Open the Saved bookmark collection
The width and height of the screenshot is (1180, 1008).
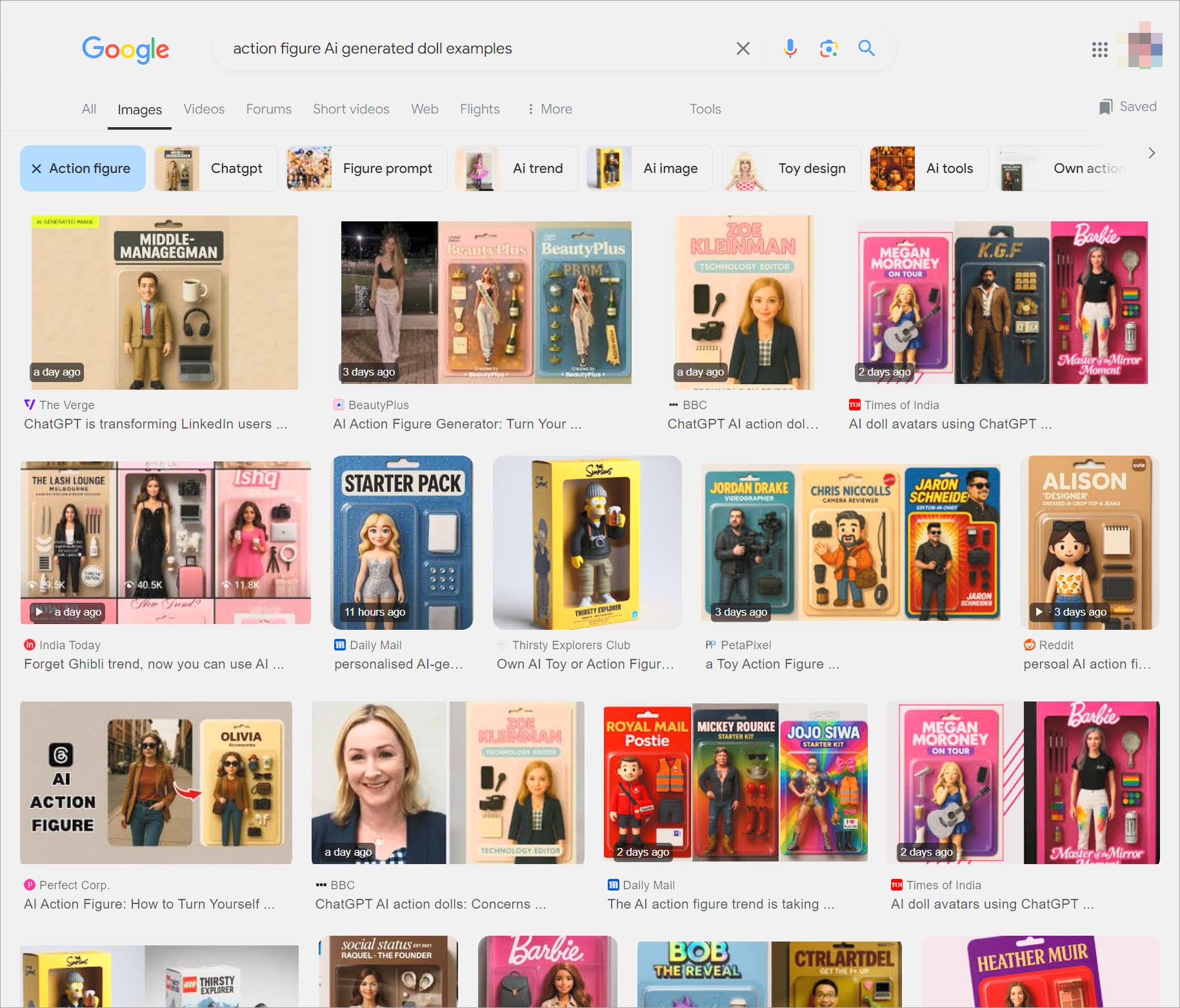pyautogui.click(x=1128, y=106)
